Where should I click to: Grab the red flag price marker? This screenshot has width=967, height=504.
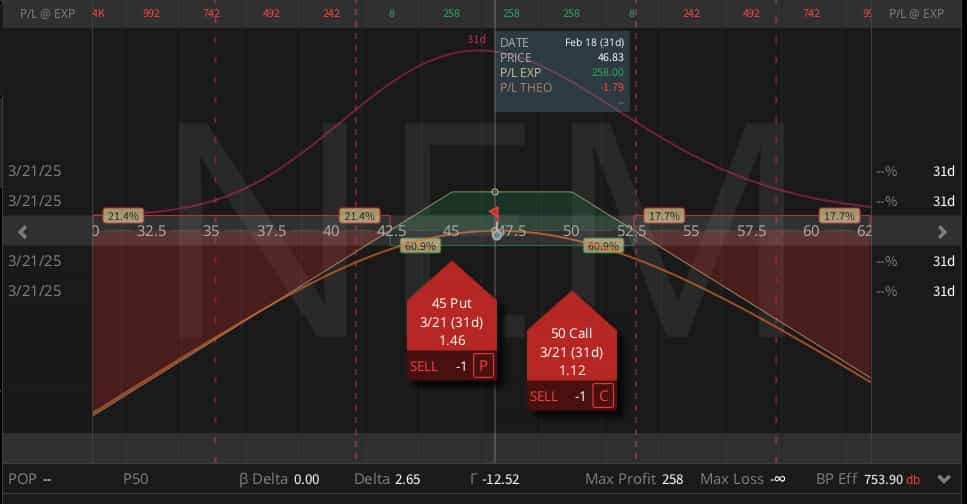(494, 213)
